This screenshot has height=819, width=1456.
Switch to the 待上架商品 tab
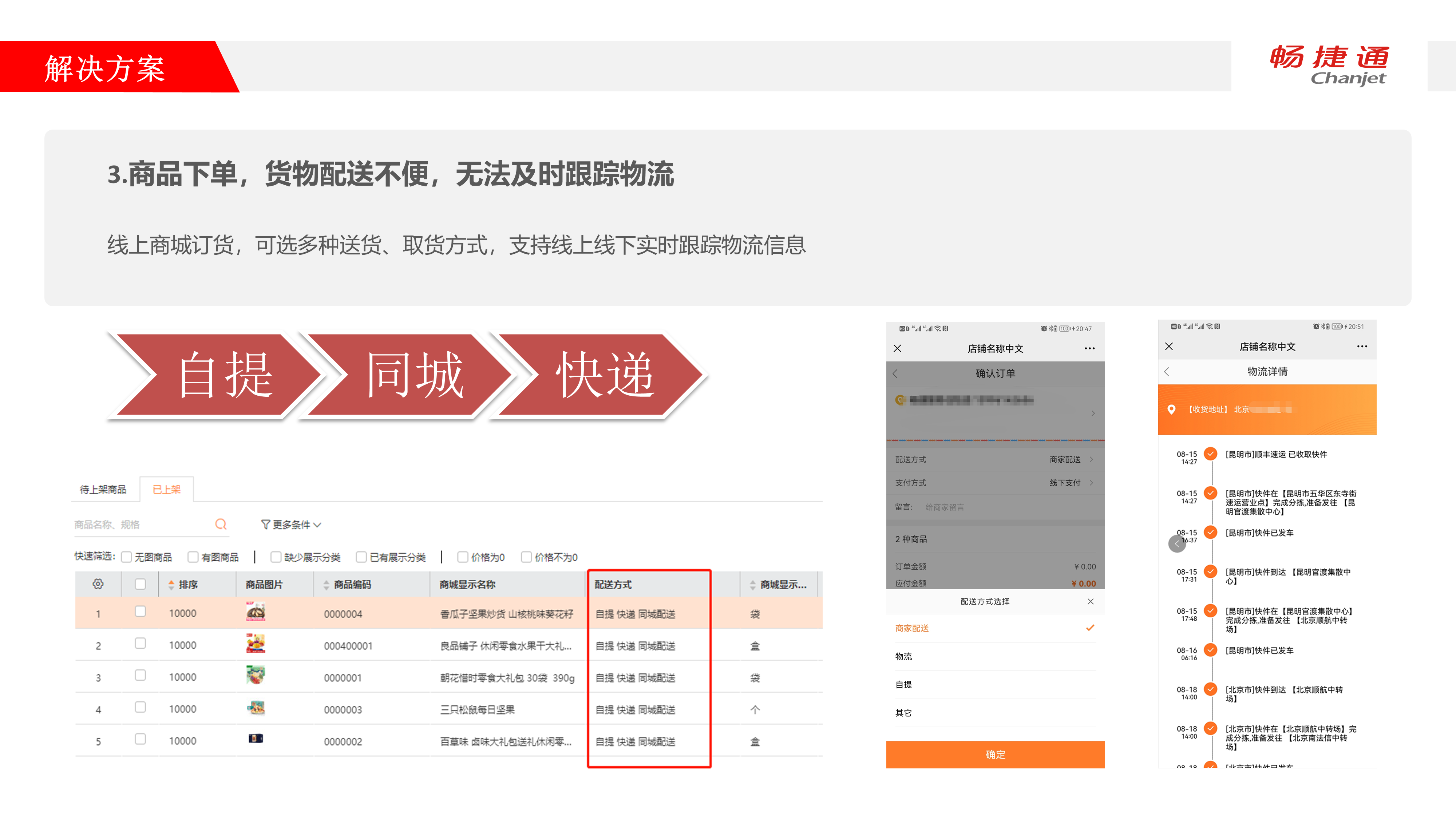103,490
